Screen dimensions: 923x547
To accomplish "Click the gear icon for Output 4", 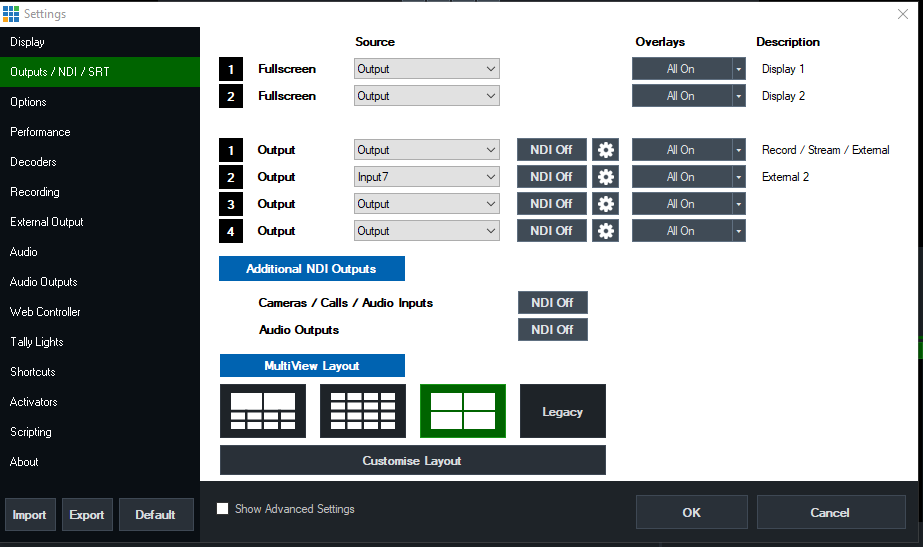I will tap(605, 231).
